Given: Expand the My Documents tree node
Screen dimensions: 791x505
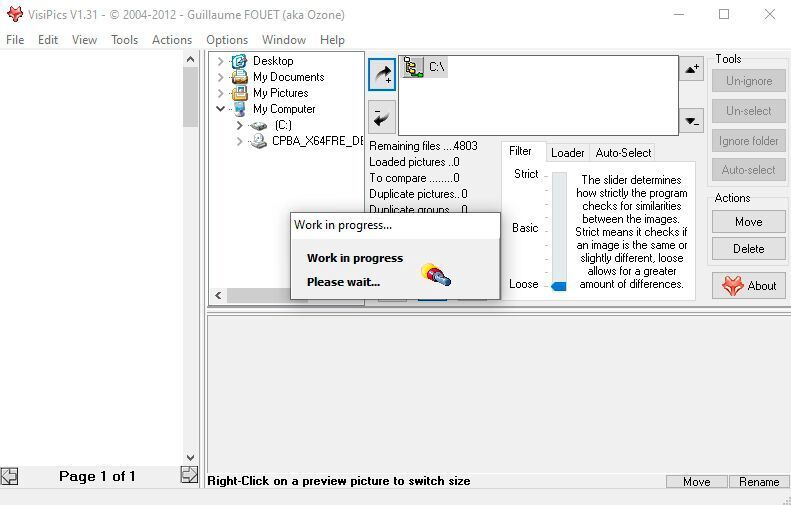Looking at the screenshot, I should coord(220,77).
